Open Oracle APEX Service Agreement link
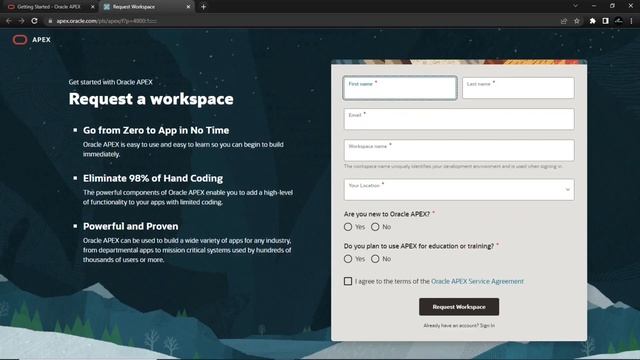 pos(477,281)
